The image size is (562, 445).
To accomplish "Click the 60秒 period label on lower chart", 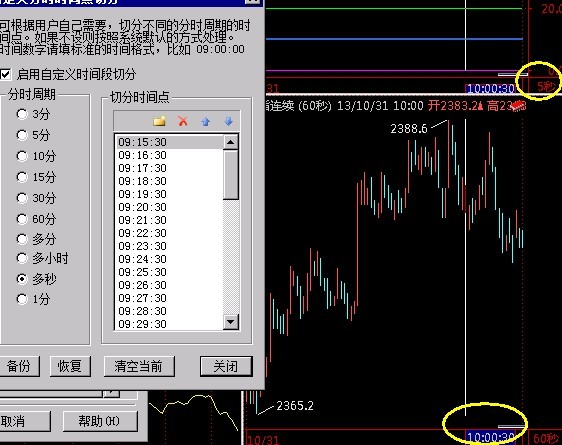I will 546,439.
